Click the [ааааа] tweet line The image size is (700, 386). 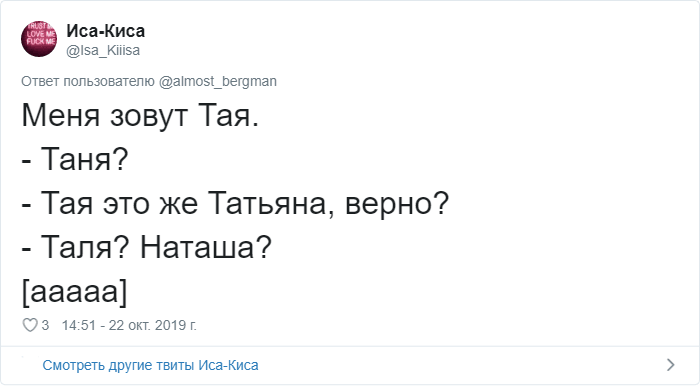coord(75,292)
